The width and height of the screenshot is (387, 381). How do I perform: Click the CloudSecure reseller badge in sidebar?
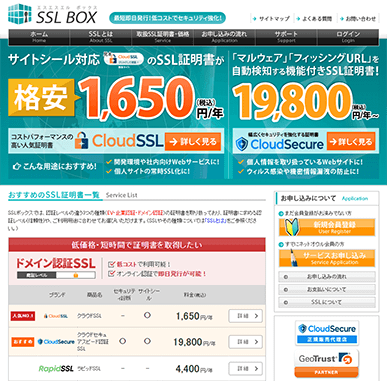(x=327, y=333)
